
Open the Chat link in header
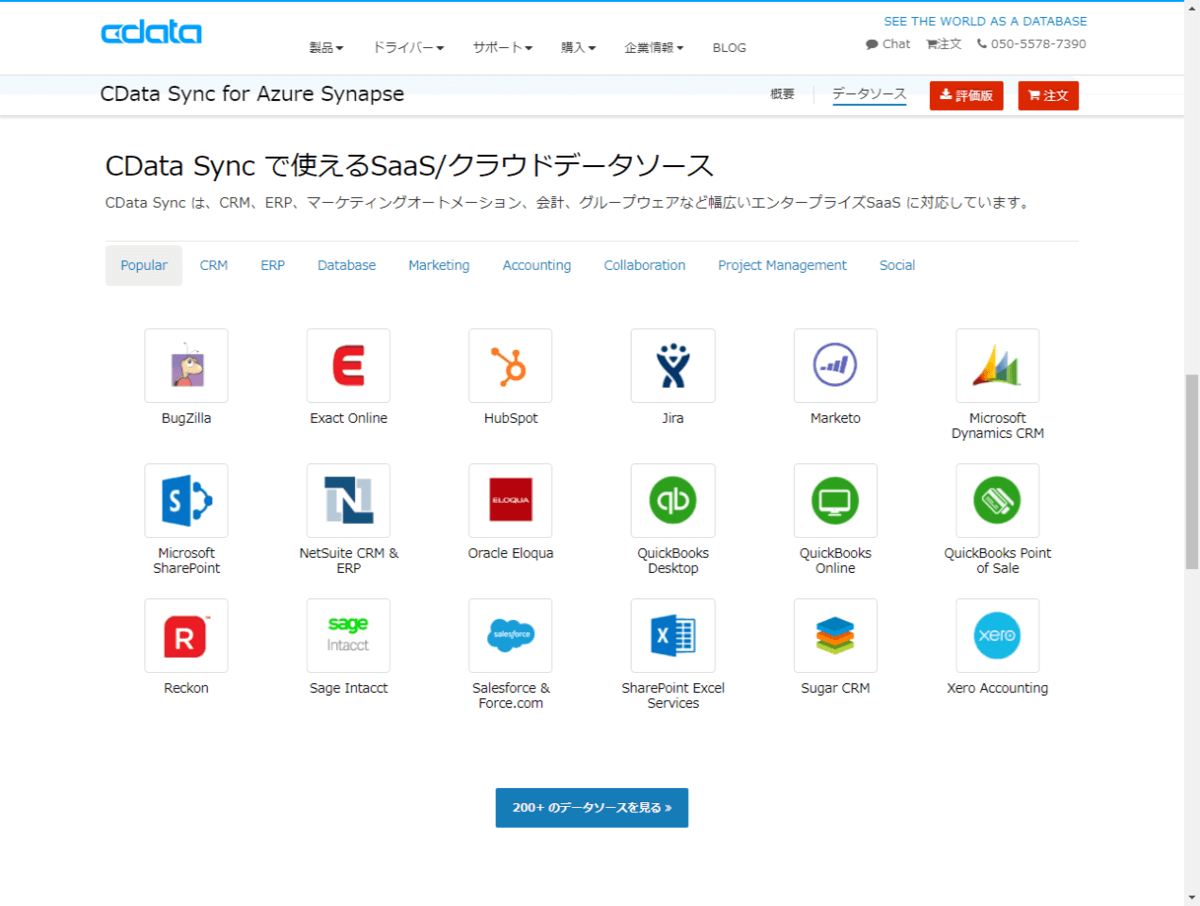coord(888,44)
